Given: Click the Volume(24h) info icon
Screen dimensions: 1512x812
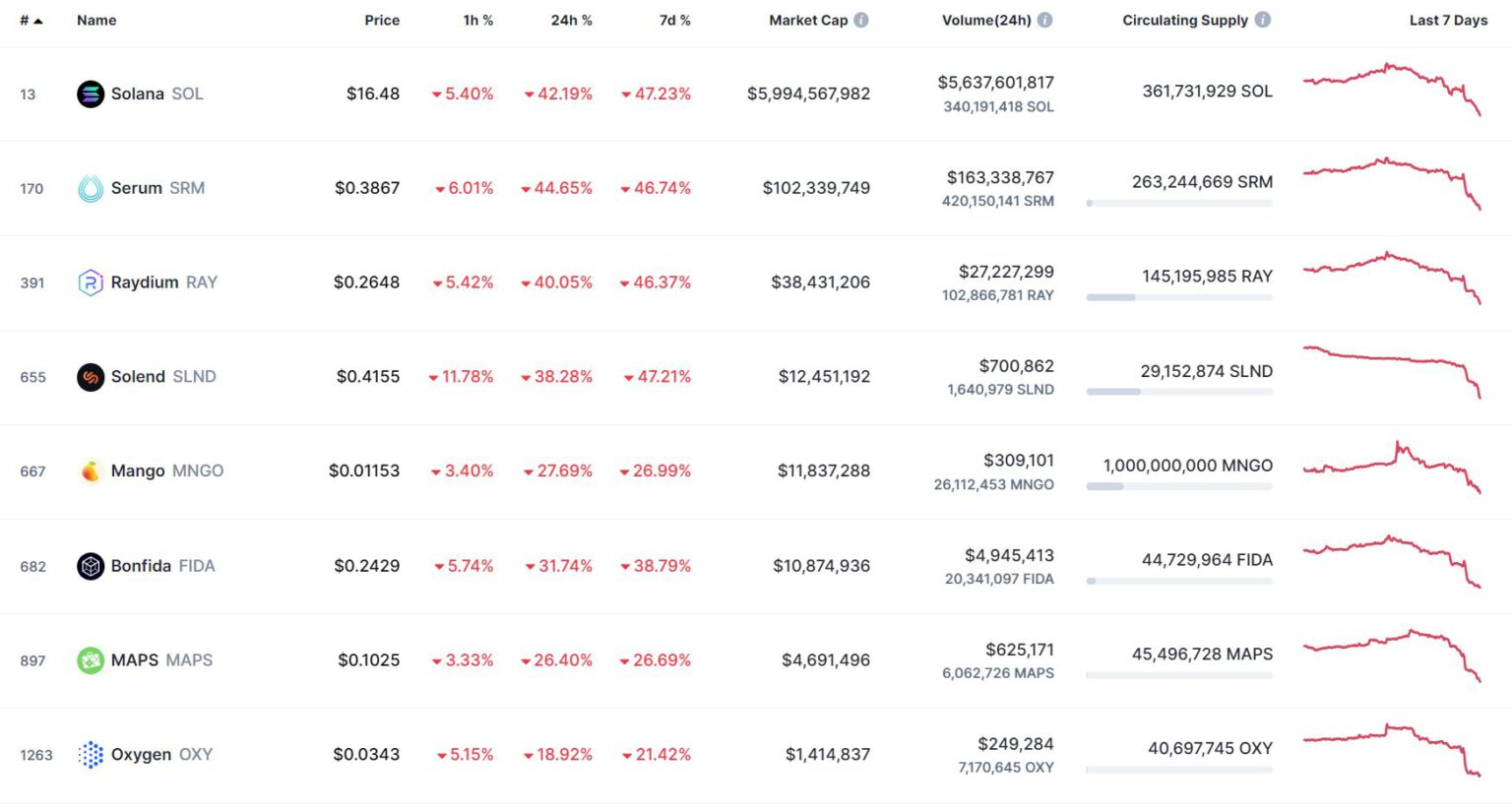Looking at the screenshot, I should tap(1045, 20).
